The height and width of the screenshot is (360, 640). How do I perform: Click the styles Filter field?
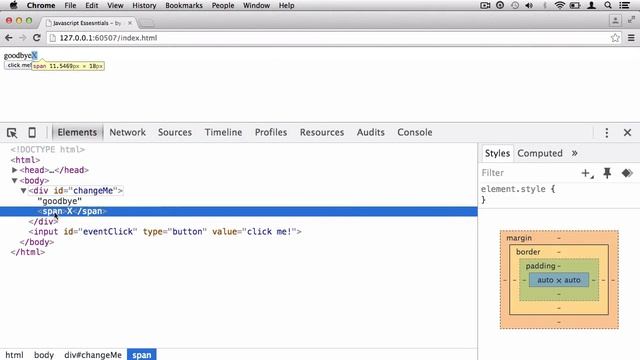click(529, 173)
